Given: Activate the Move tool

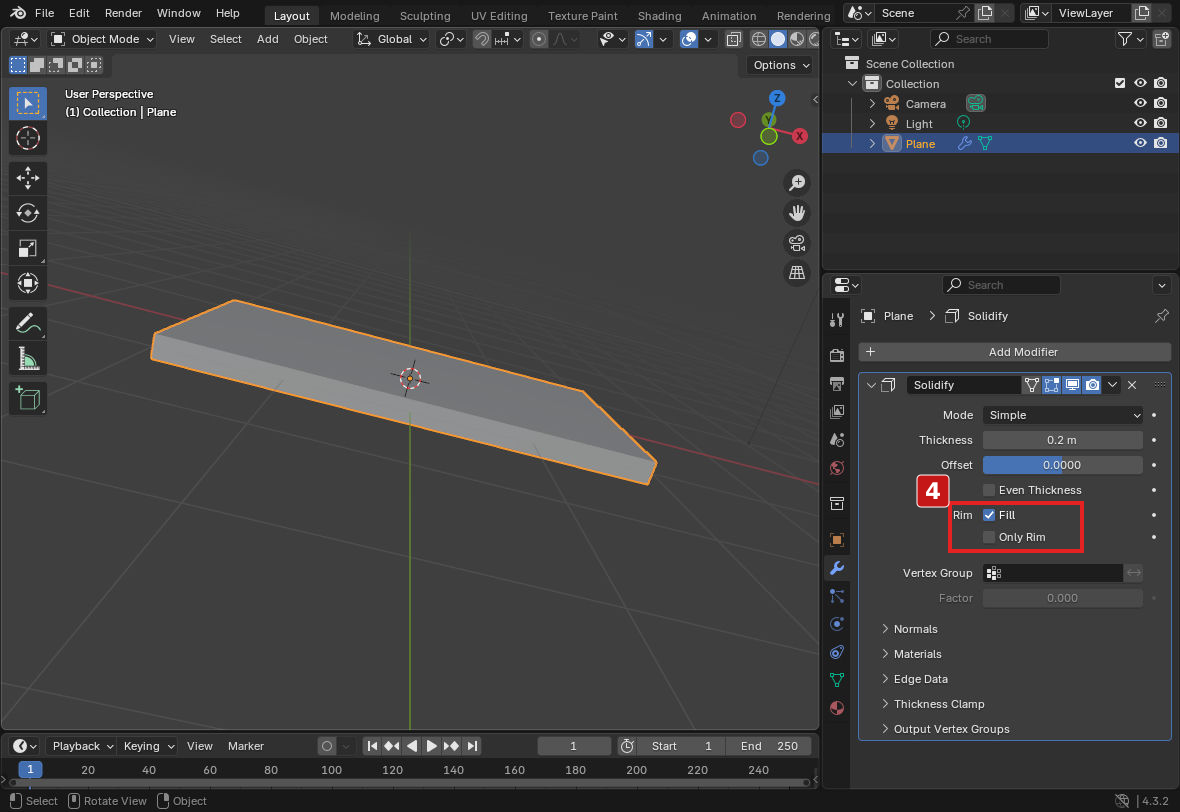Looking at the screenshot, I should pyautogui.click(x=28, y=178).
